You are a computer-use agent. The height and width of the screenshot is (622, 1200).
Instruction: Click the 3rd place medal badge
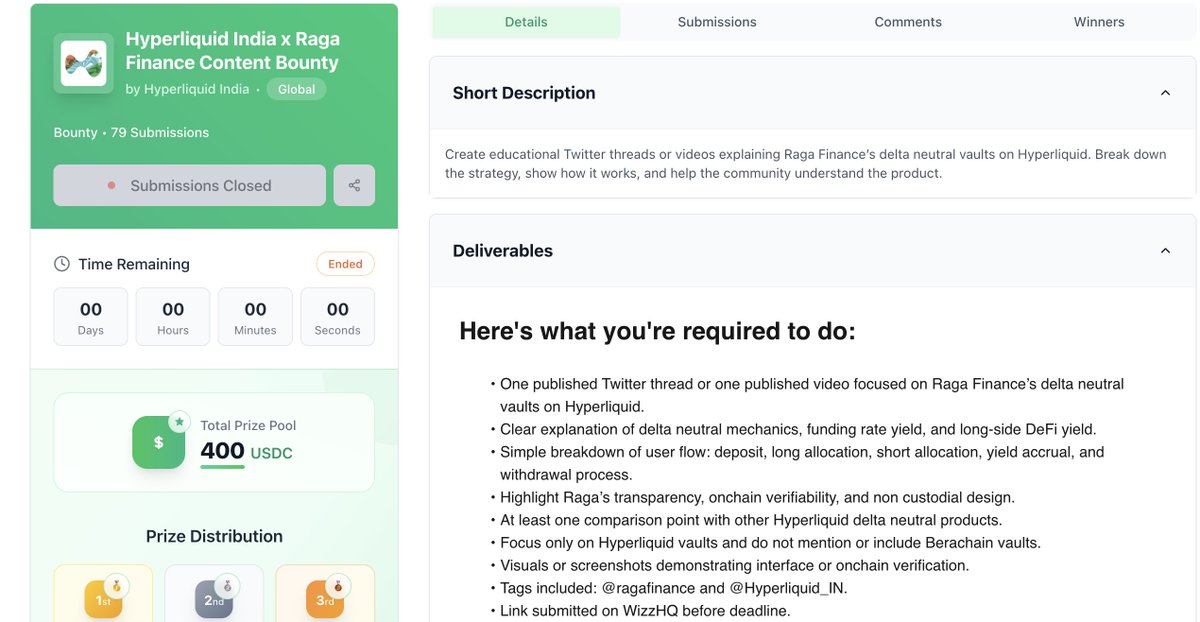point(325,598)
